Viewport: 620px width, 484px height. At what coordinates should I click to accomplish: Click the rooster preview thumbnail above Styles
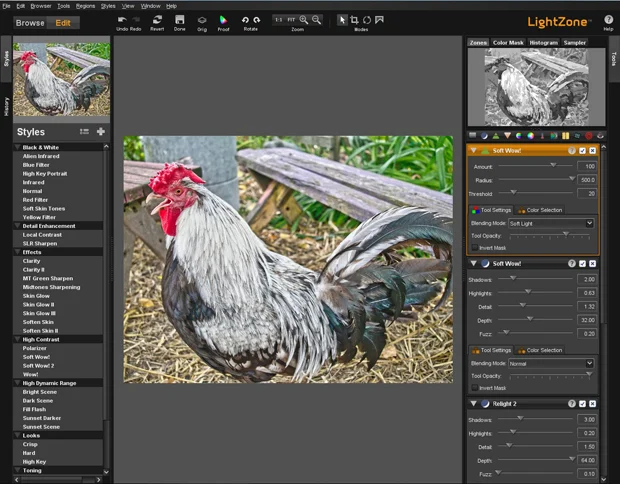click(x=61, y=79)
